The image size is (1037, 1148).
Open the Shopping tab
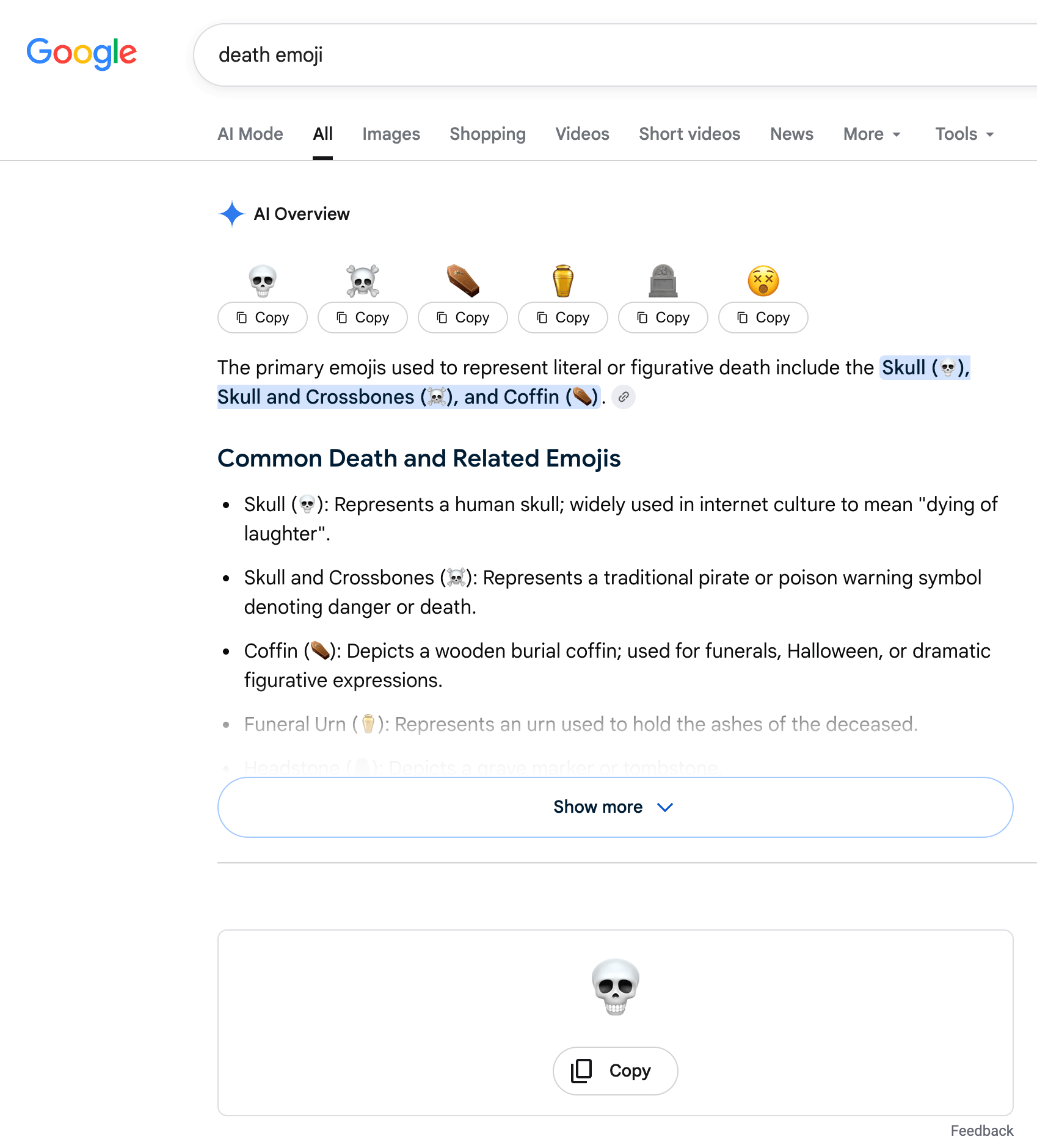[x=487, y=134]
